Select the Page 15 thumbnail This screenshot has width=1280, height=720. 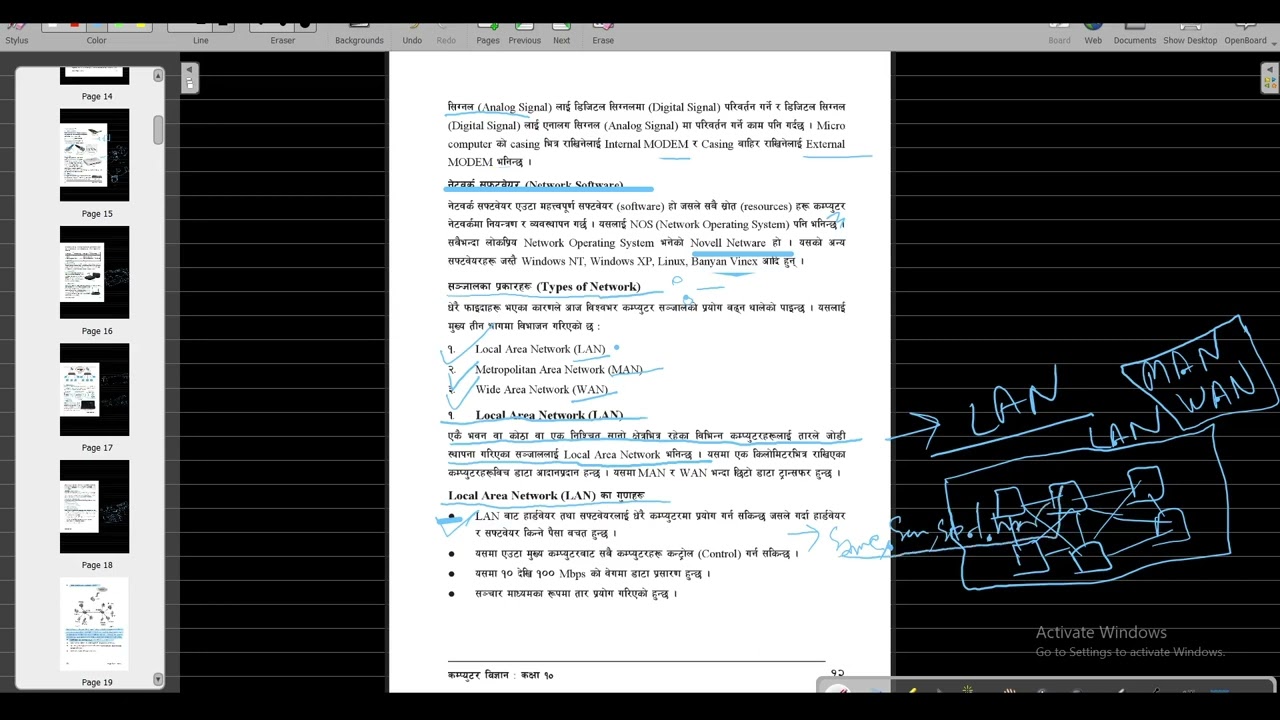pos(95,155)
